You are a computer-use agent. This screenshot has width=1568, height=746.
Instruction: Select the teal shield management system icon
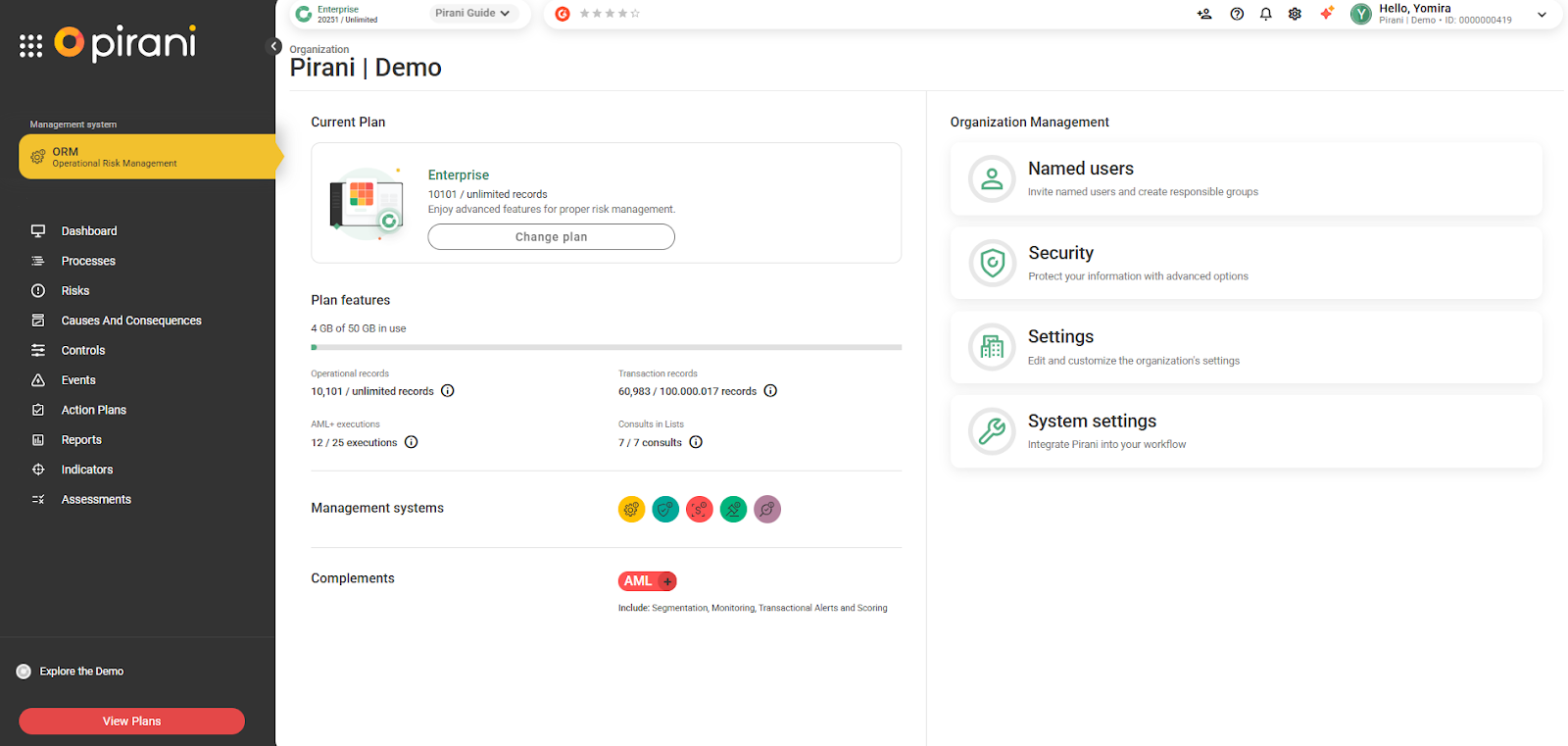[x=665, y=510]
